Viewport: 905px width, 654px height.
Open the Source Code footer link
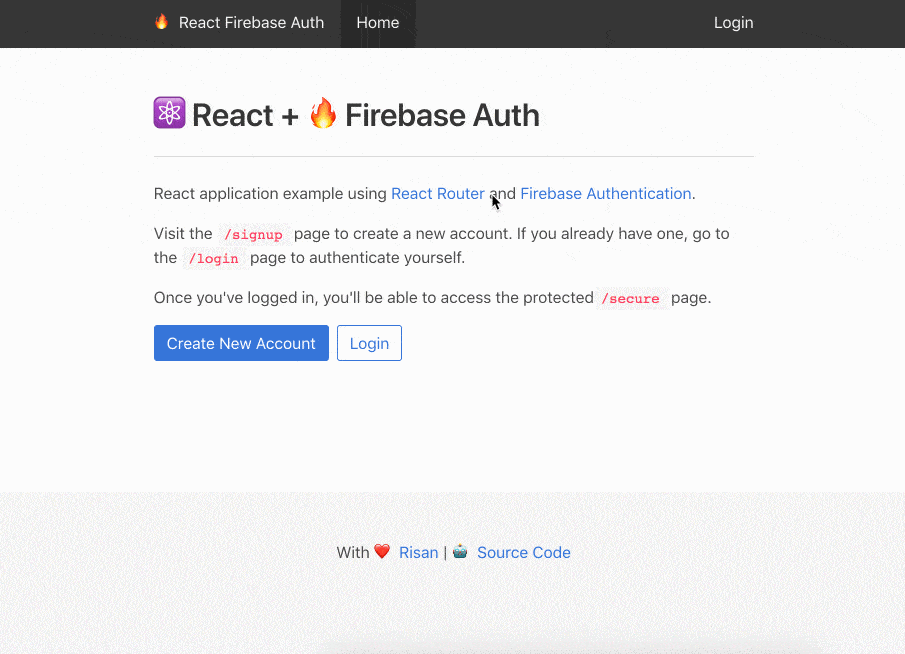pos(523,552)
